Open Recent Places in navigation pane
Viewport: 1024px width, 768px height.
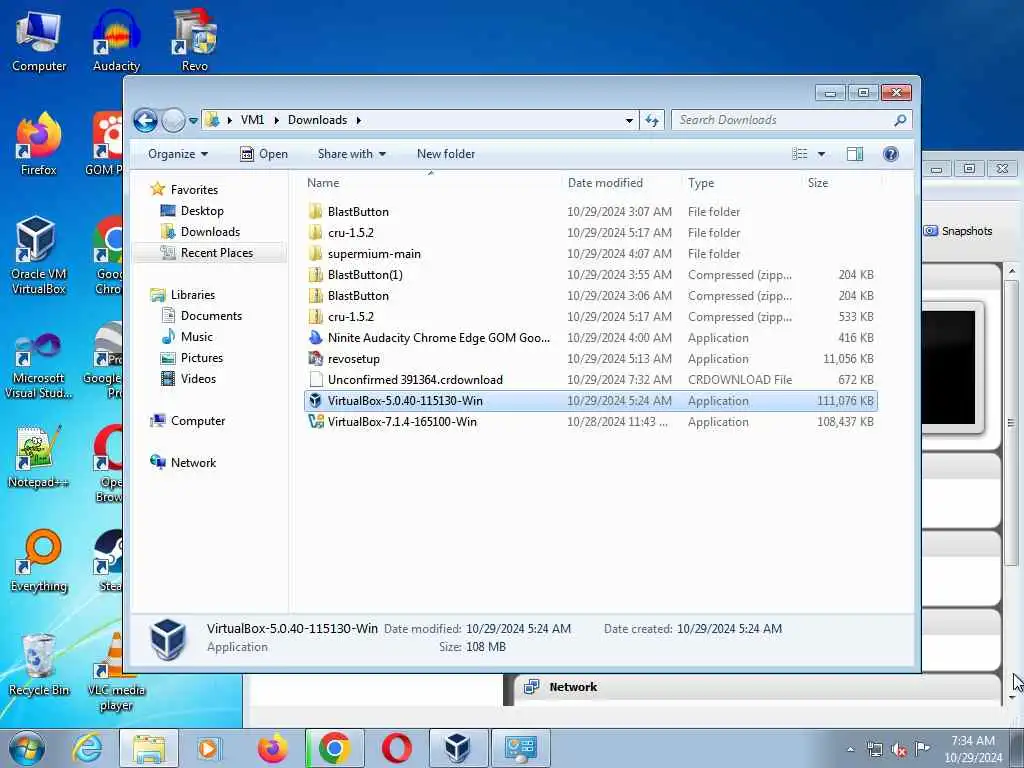click(x=217, y=253)
